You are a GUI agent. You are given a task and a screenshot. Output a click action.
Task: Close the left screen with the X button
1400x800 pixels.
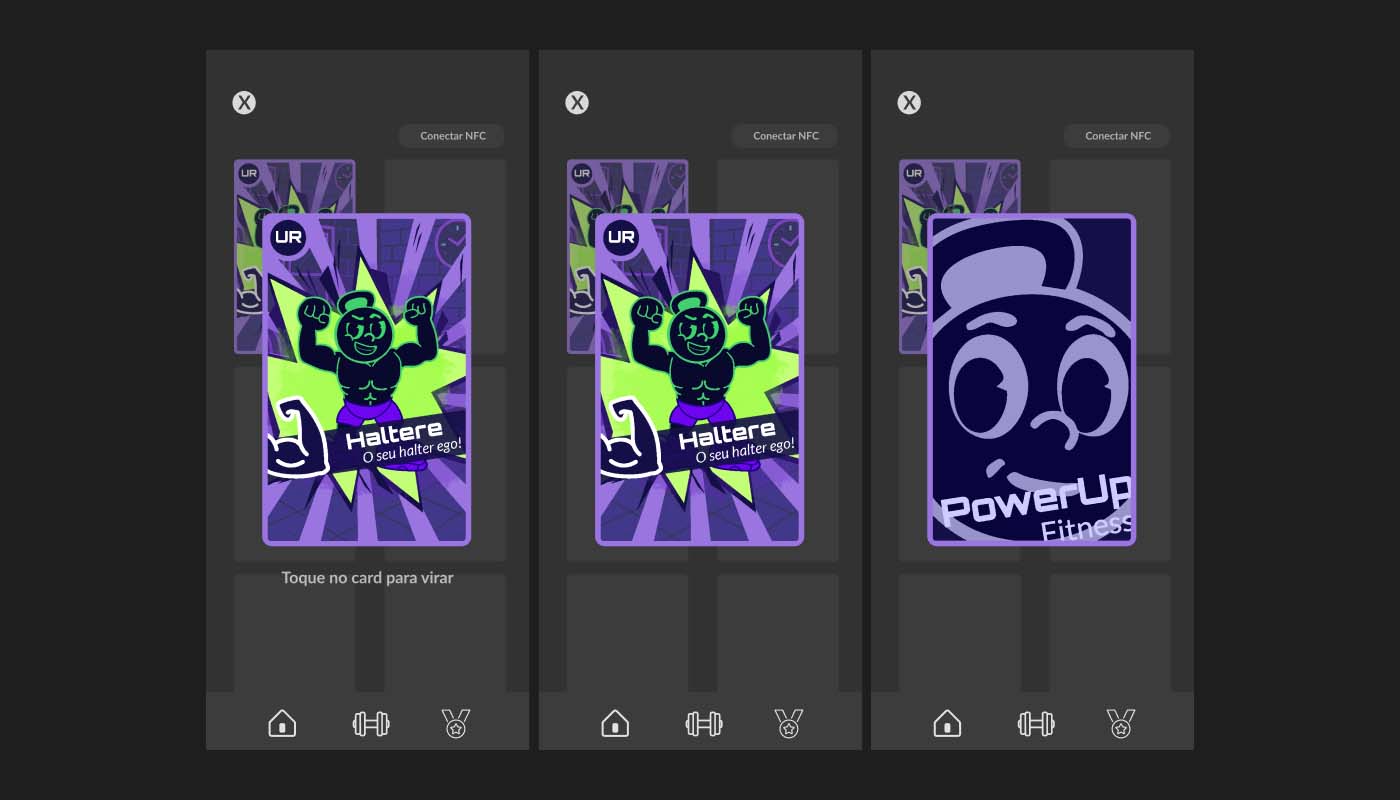pos(244,102)
